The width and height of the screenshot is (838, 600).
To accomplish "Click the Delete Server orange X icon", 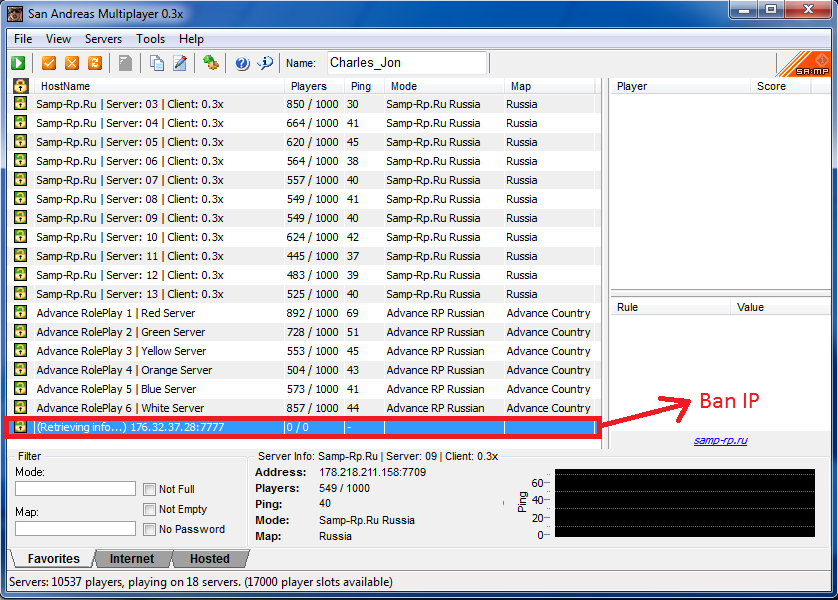I will click(72, 63).
